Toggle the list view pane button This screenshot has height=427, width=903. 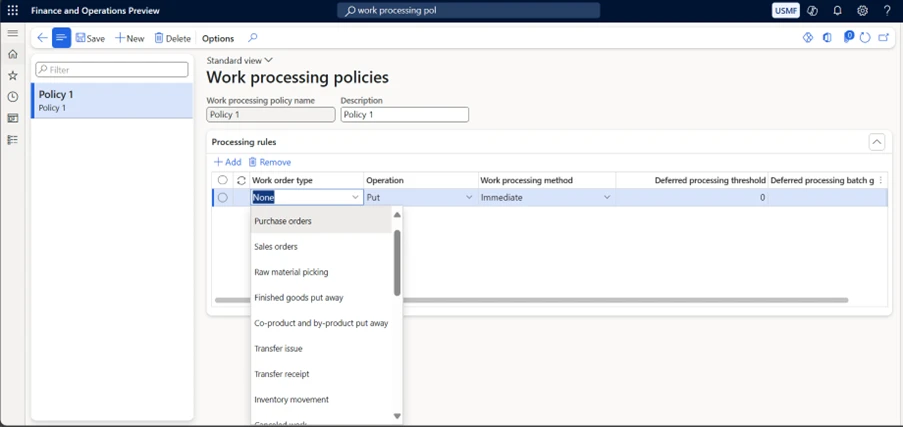pos(62,38)
